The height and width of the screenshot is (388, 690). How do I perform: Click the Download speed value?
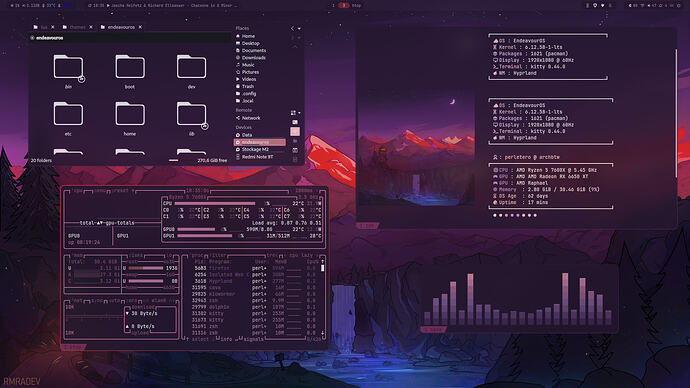click(x=144, y=313)
